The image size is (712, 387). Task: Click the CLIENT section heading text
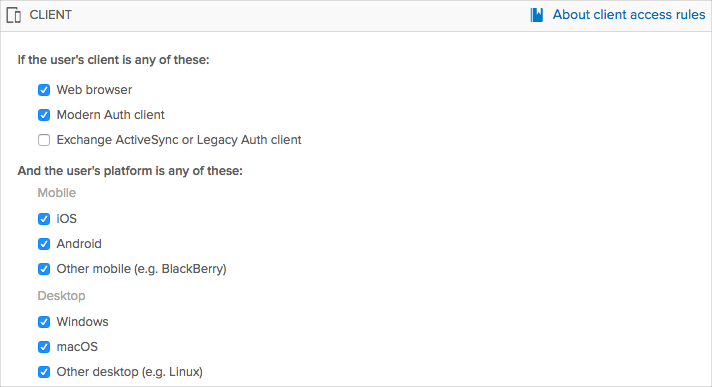click(50, 15)
